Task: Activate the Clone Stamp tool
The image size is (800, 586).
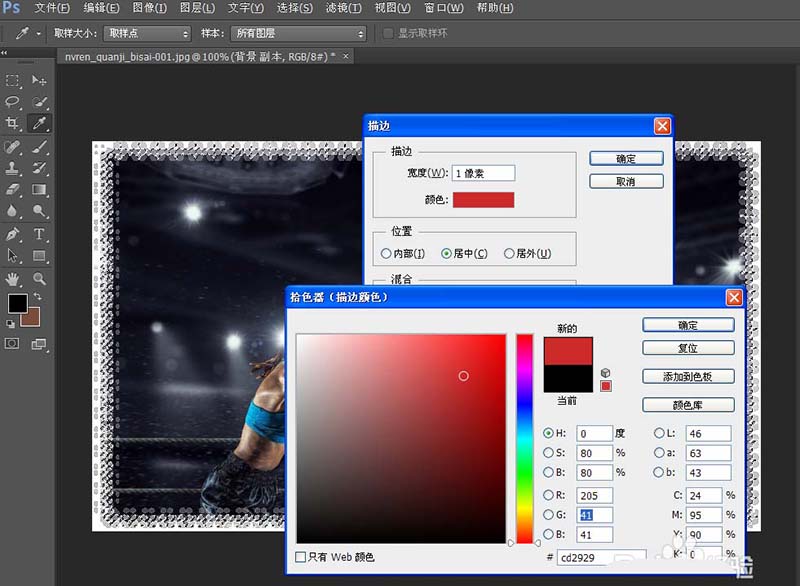Action: 13,166
